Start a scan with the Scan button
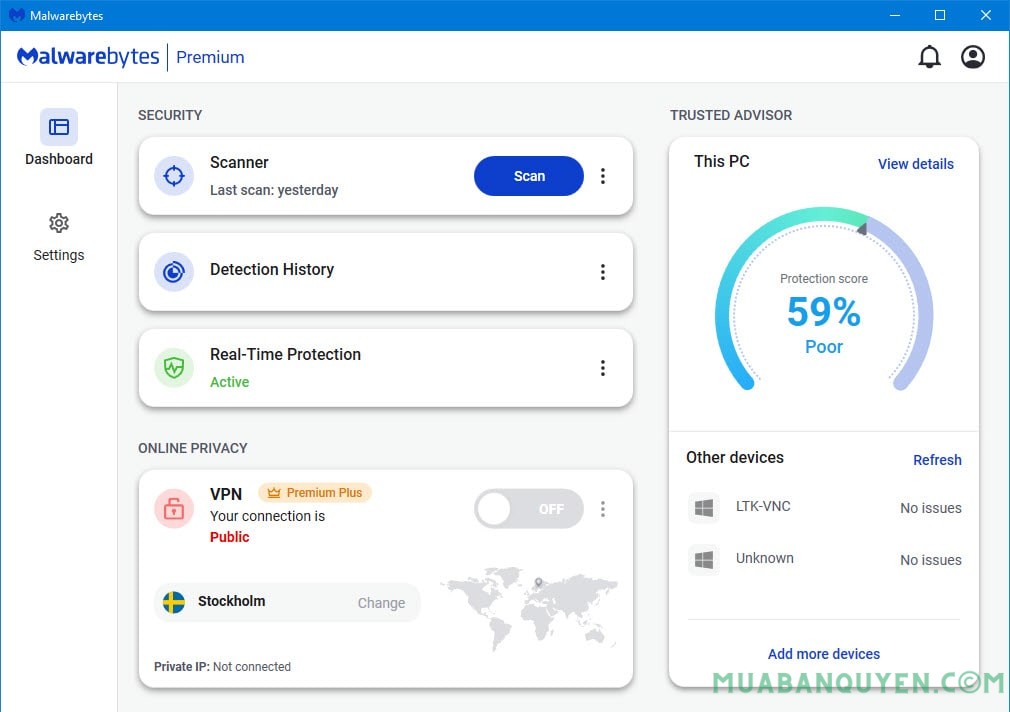 coord(529,176)
